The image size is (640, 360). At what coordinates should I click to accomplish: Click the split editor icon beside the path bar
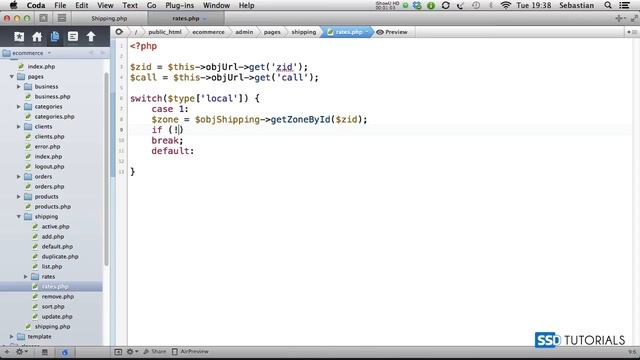tap(633, 32)
